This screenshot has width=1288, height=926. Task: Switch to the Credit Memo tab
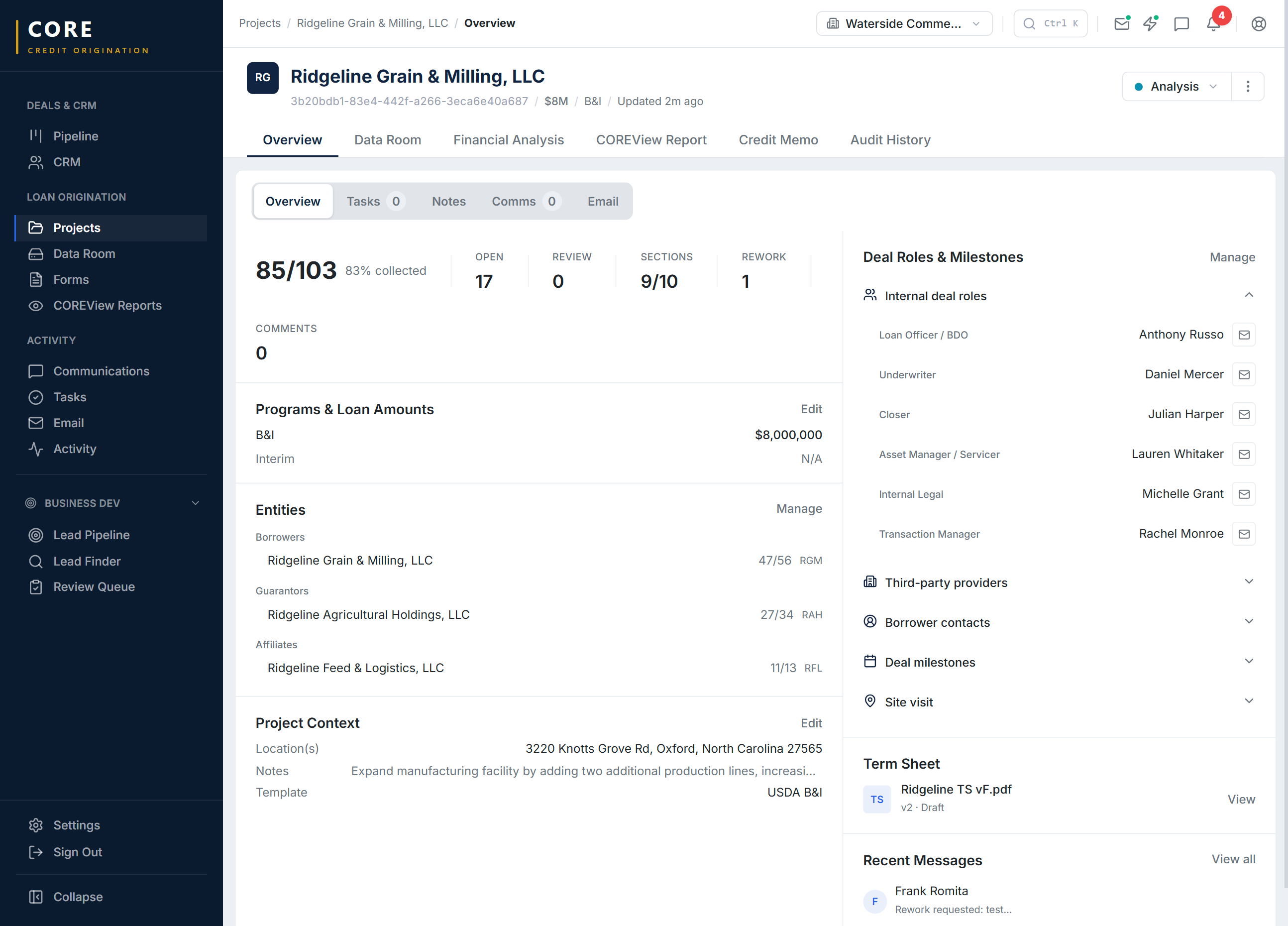click(778, 140)
